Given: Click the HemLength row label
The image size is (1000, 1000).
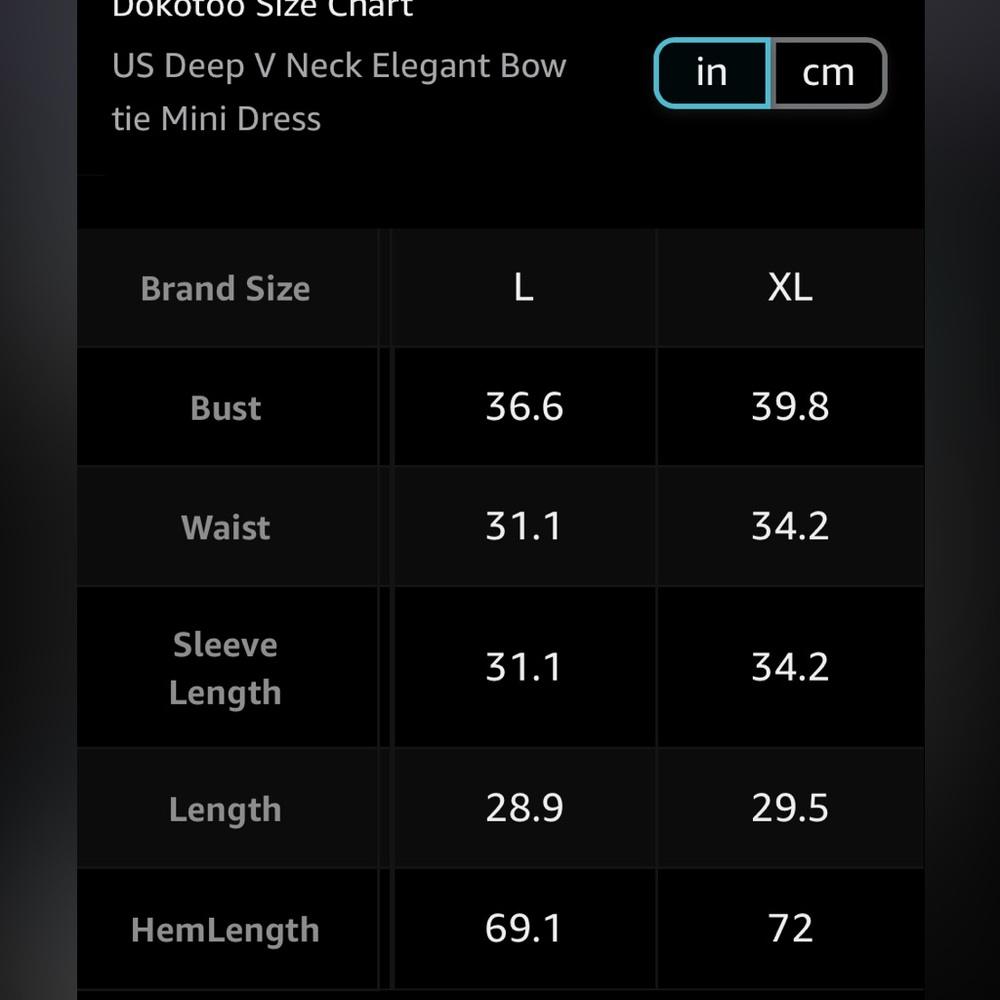Looking at the screenshot, I should tap(226, 929).
